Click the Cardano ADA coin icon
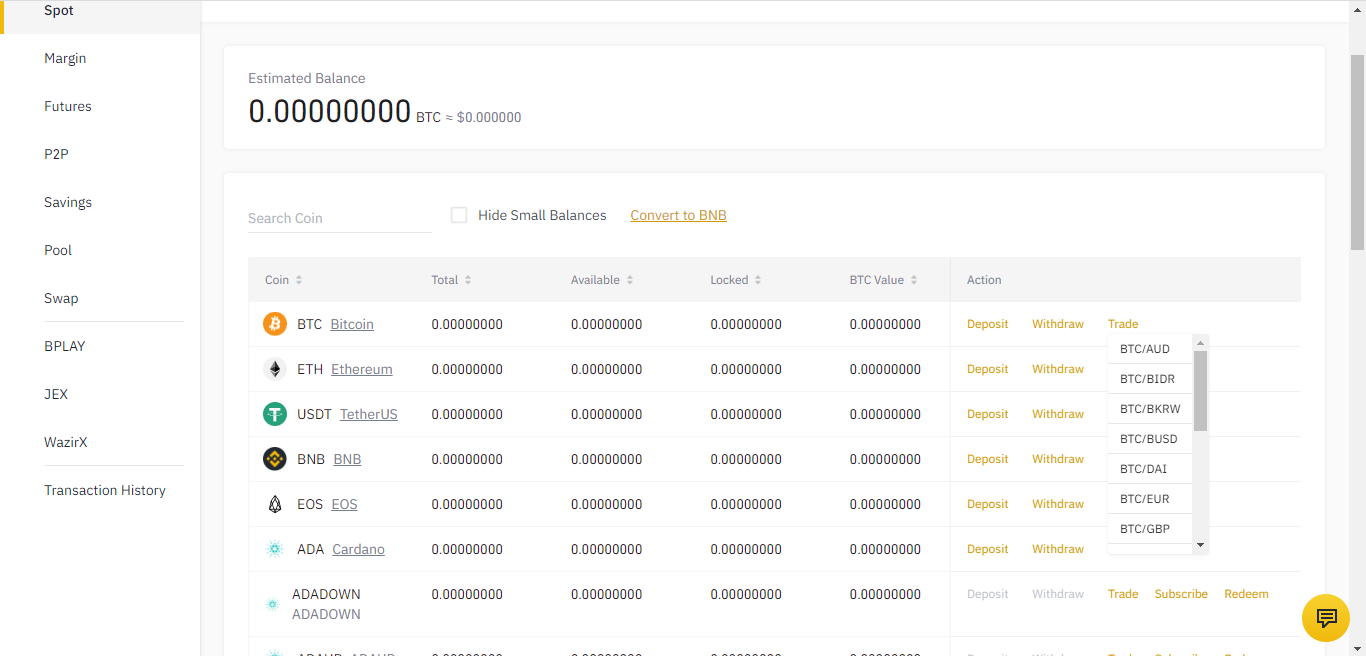 [275, 549]
